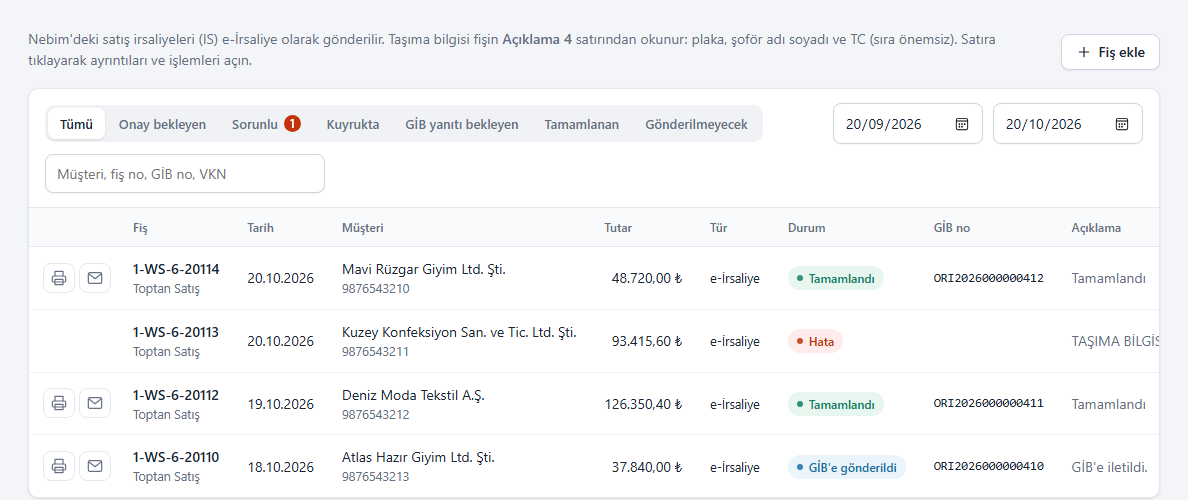Image resolution: width=1188 pixels, height=500 pixels.
Task: Click the GİB no column header
Action: tap(952, 227)
